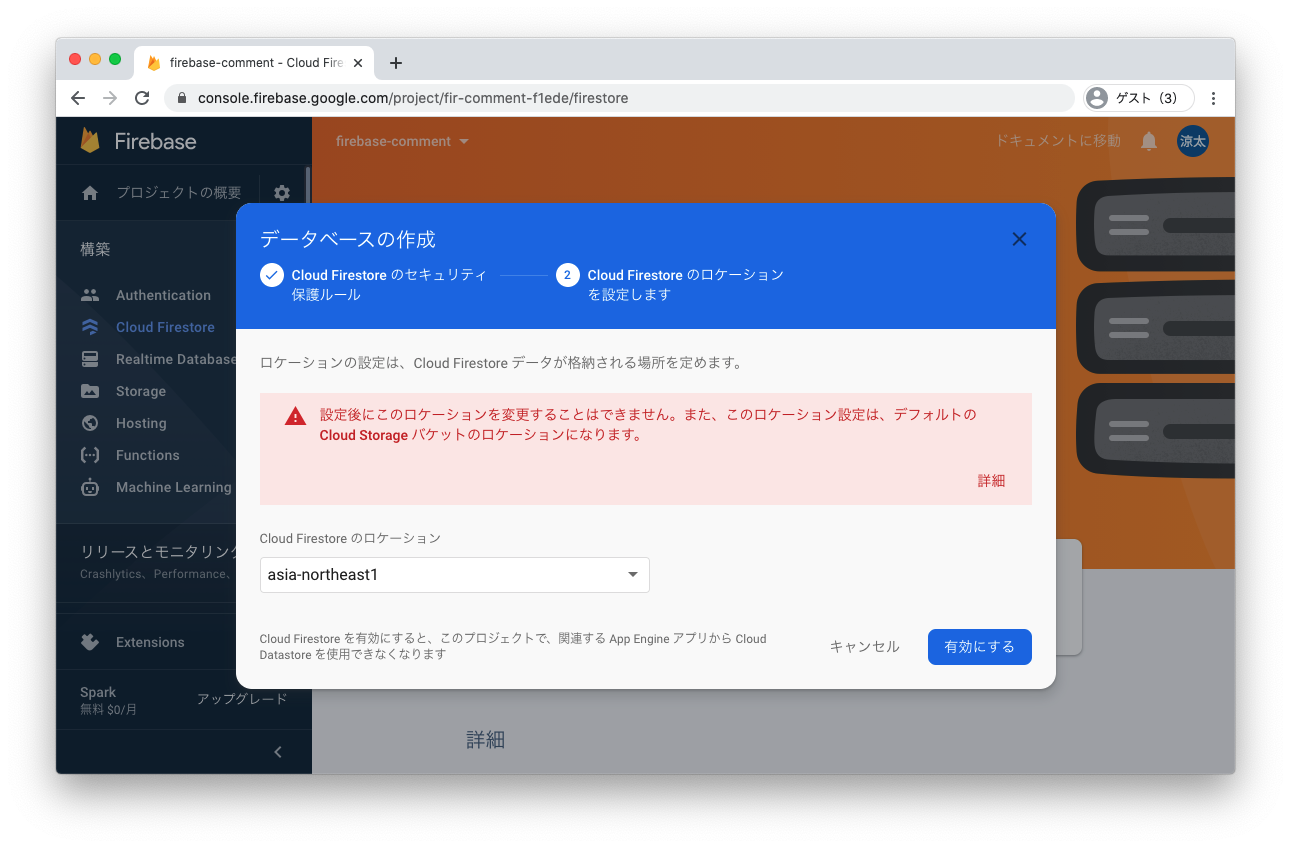Select Cloud Firestore in the sidebar
This screenshot has width=1291, height=848.
165,327
